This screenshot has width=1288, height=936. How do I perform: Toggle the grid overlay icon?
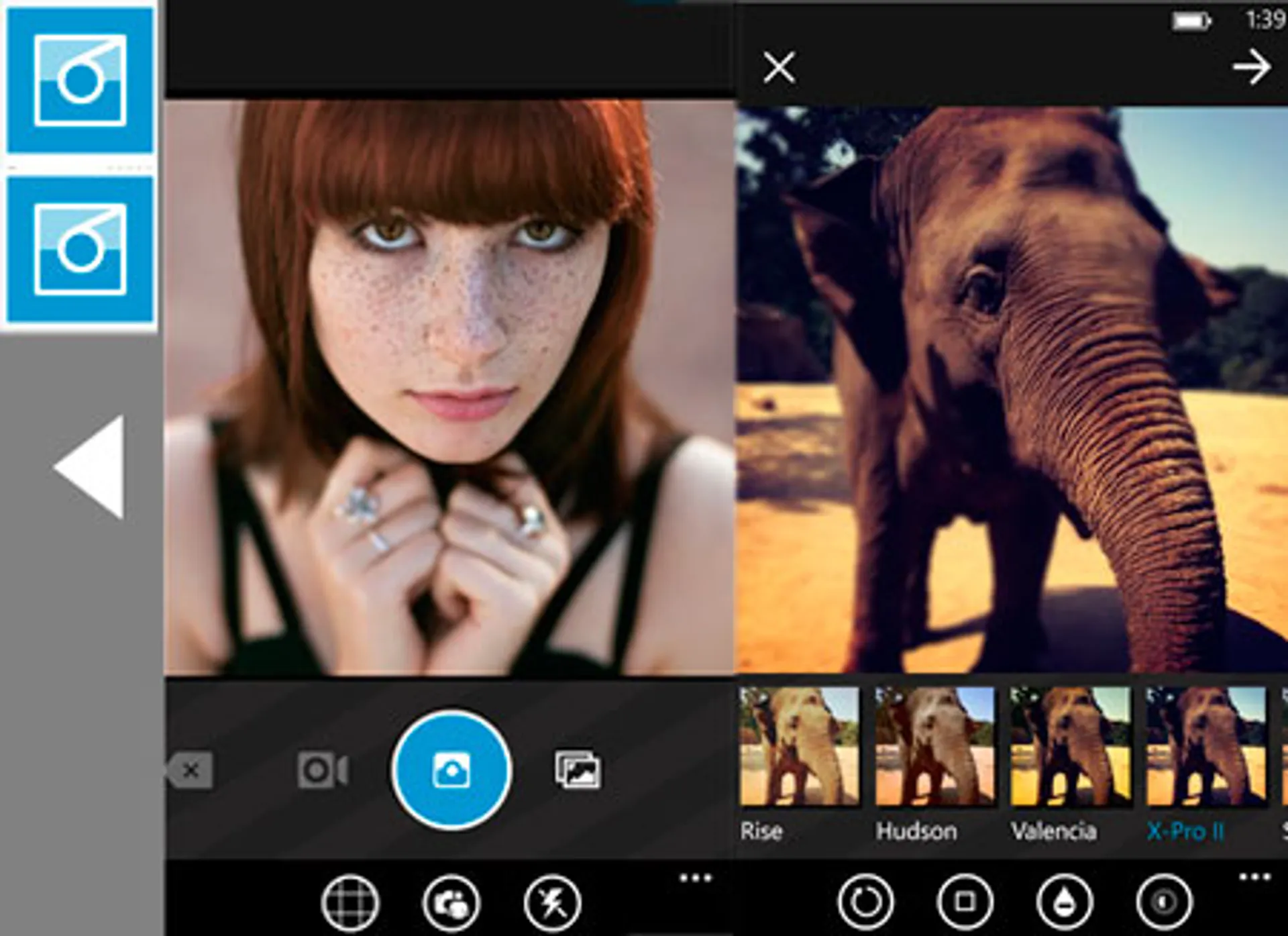350,903
